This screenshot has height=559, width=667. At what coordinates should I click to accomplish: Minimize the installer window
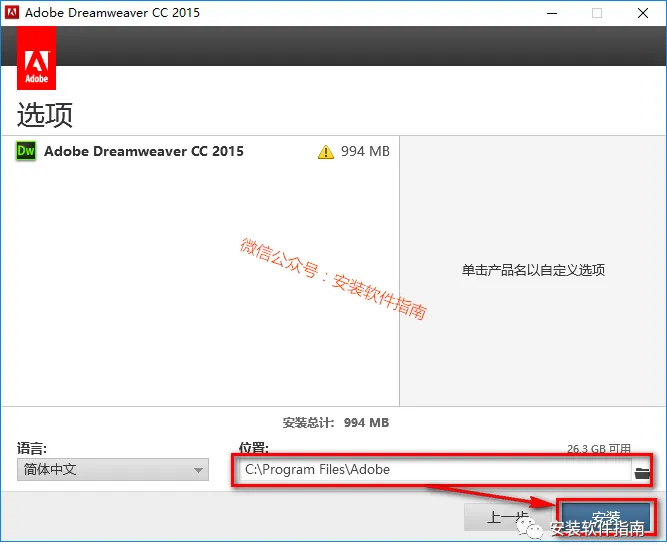click(552, 13)
